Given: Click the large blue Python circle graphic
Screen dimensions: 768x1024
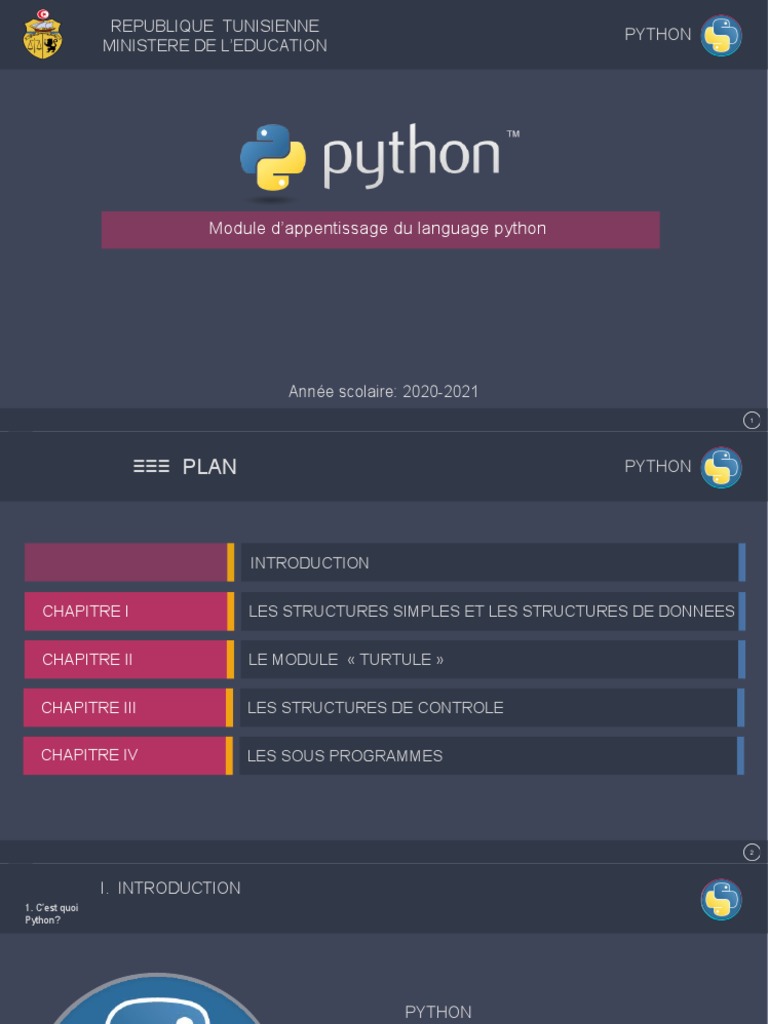Looking at the screenshot, I should coord(155,1003).
